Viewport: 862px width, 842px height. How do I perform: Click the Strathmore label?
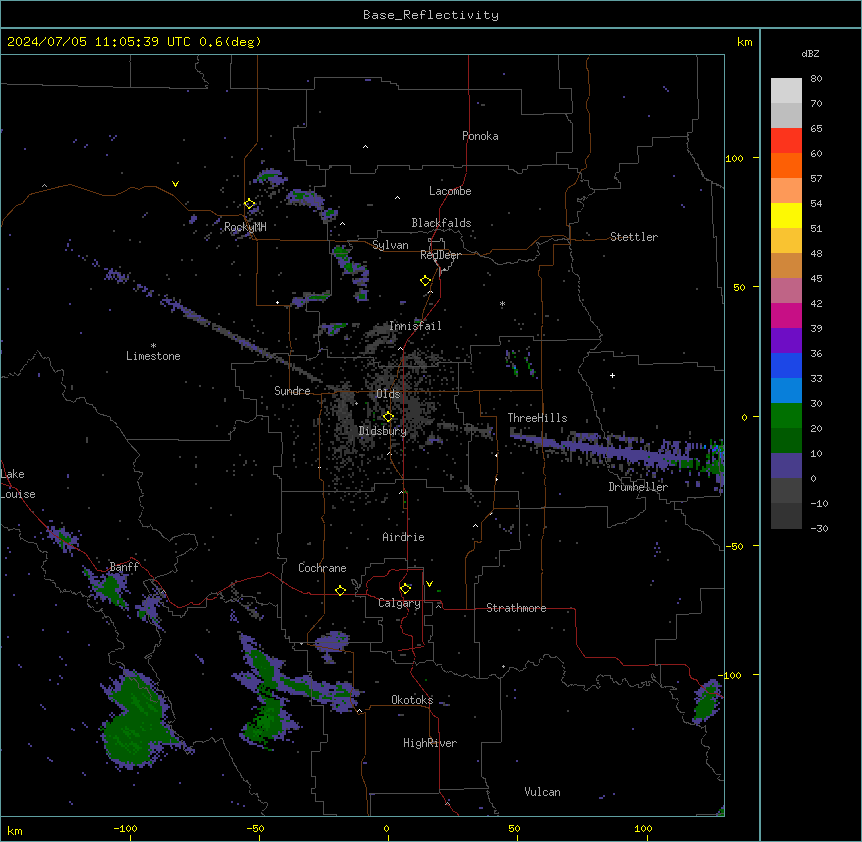(x=516, y=608)
